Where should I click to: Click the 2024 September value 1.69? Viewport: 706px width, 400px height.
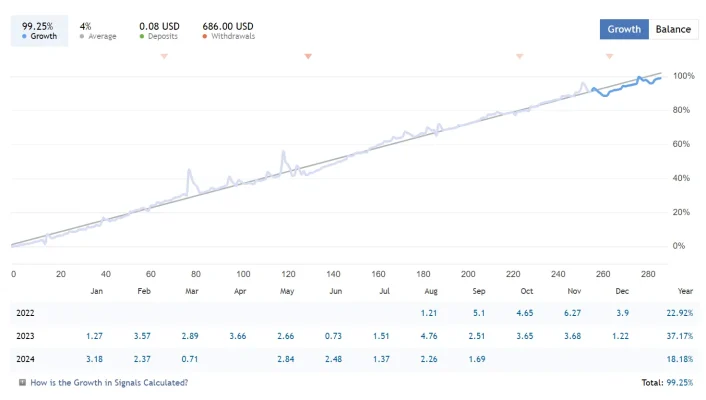click(x=476, y=359)
